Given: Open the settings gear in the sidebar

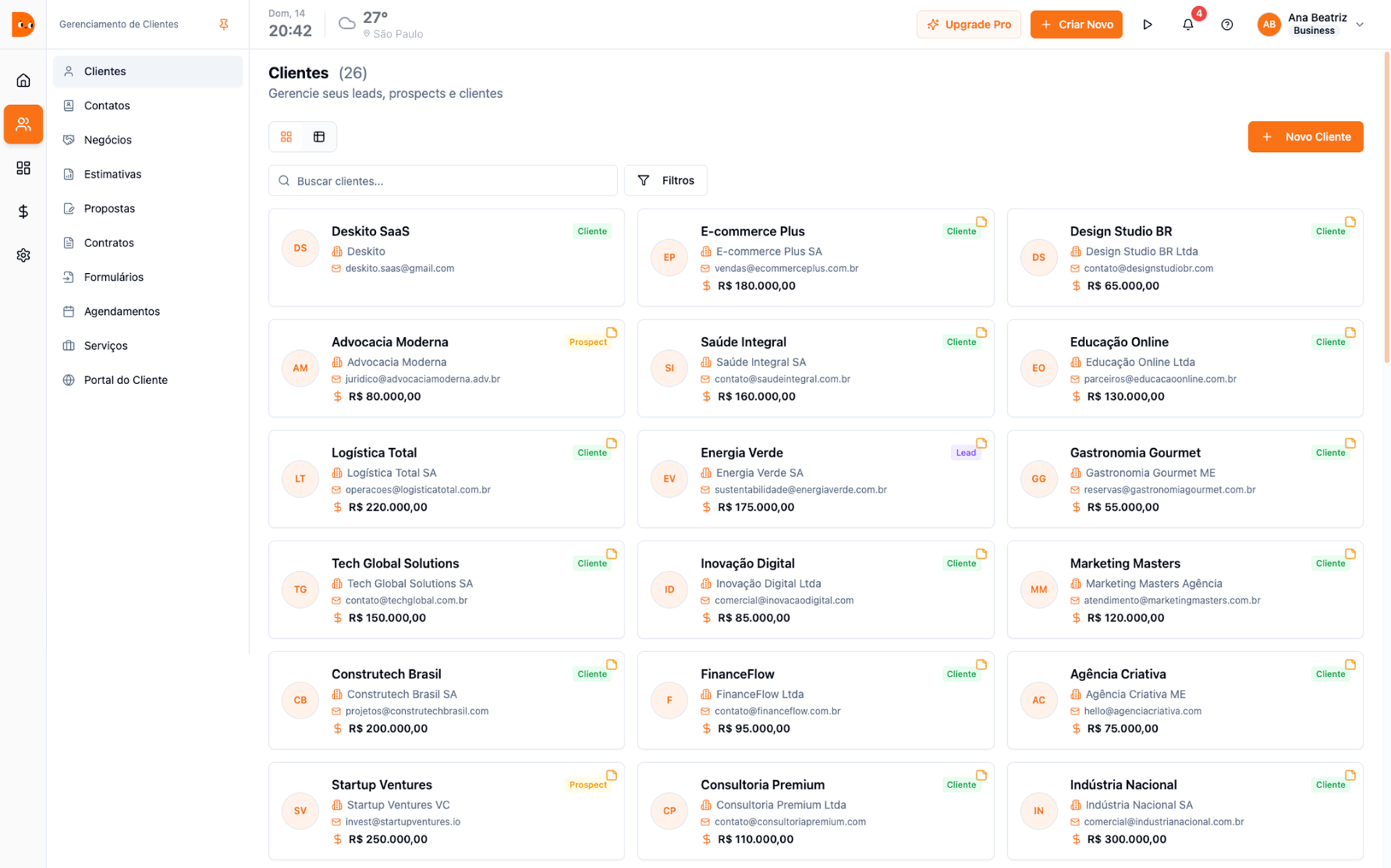Looking at the screenshot, I should (23, 255).
